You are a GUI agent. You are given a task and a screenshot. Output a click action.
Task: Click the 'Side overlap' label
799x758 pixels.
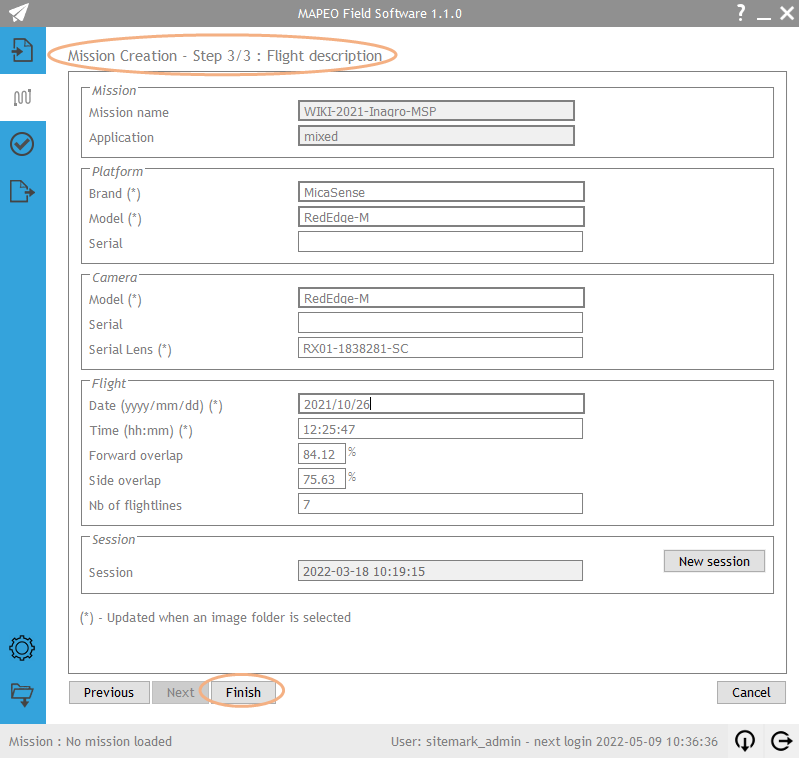[125, 480]
